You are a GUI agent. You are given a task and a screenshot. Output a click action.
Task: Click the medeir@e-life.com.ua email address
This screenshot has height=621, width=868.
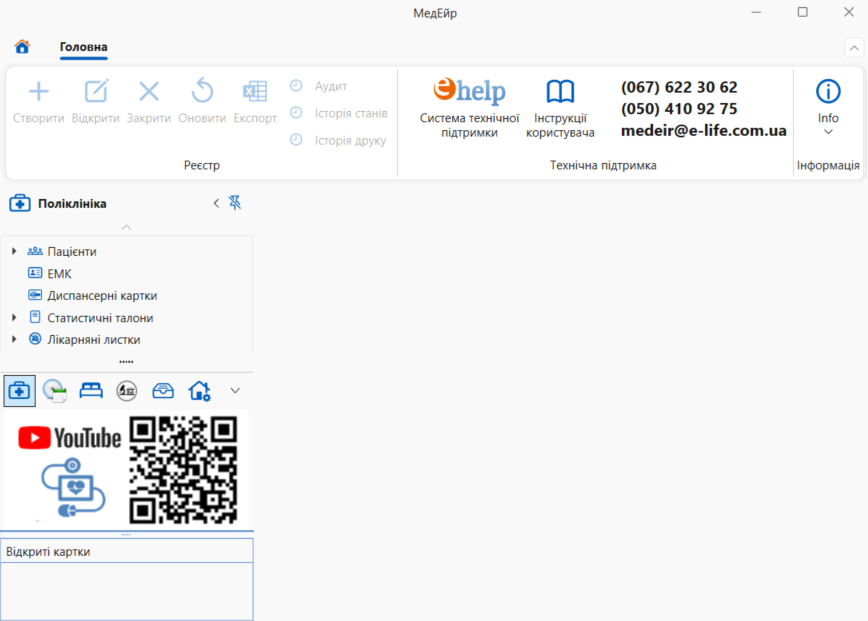(704, 131)
